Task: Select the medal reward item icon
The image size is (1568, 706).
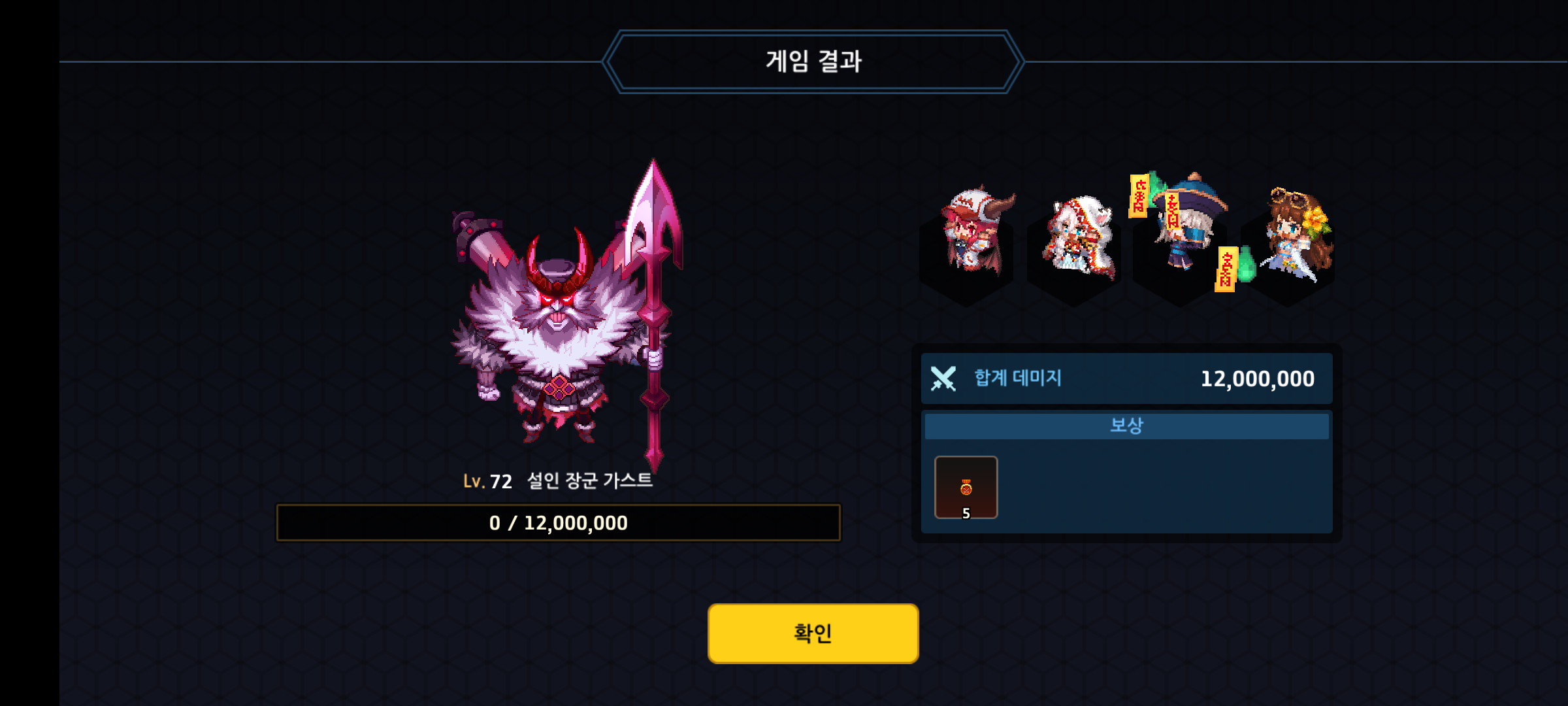Action: pyautogui.click(x=966, y=487)
